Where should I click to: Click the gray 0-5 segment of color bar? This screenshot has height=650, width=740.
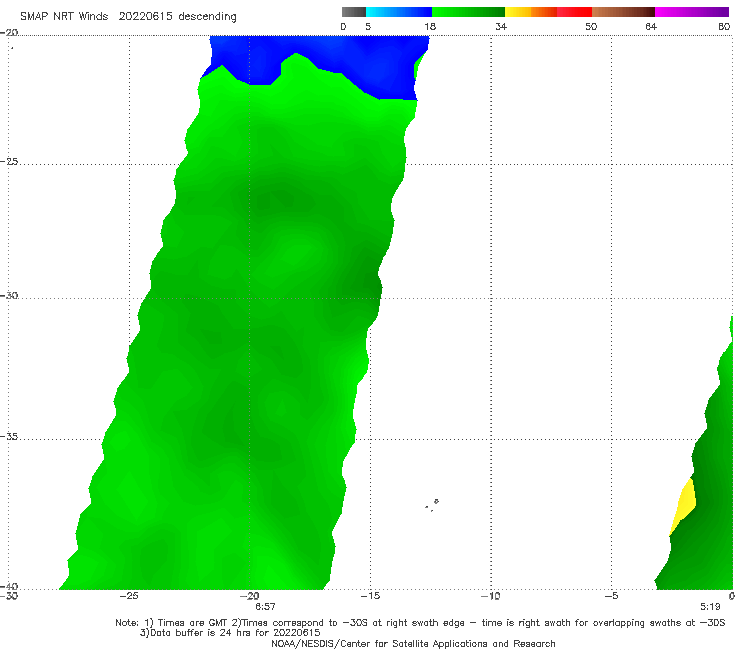(x=354, y=12)
